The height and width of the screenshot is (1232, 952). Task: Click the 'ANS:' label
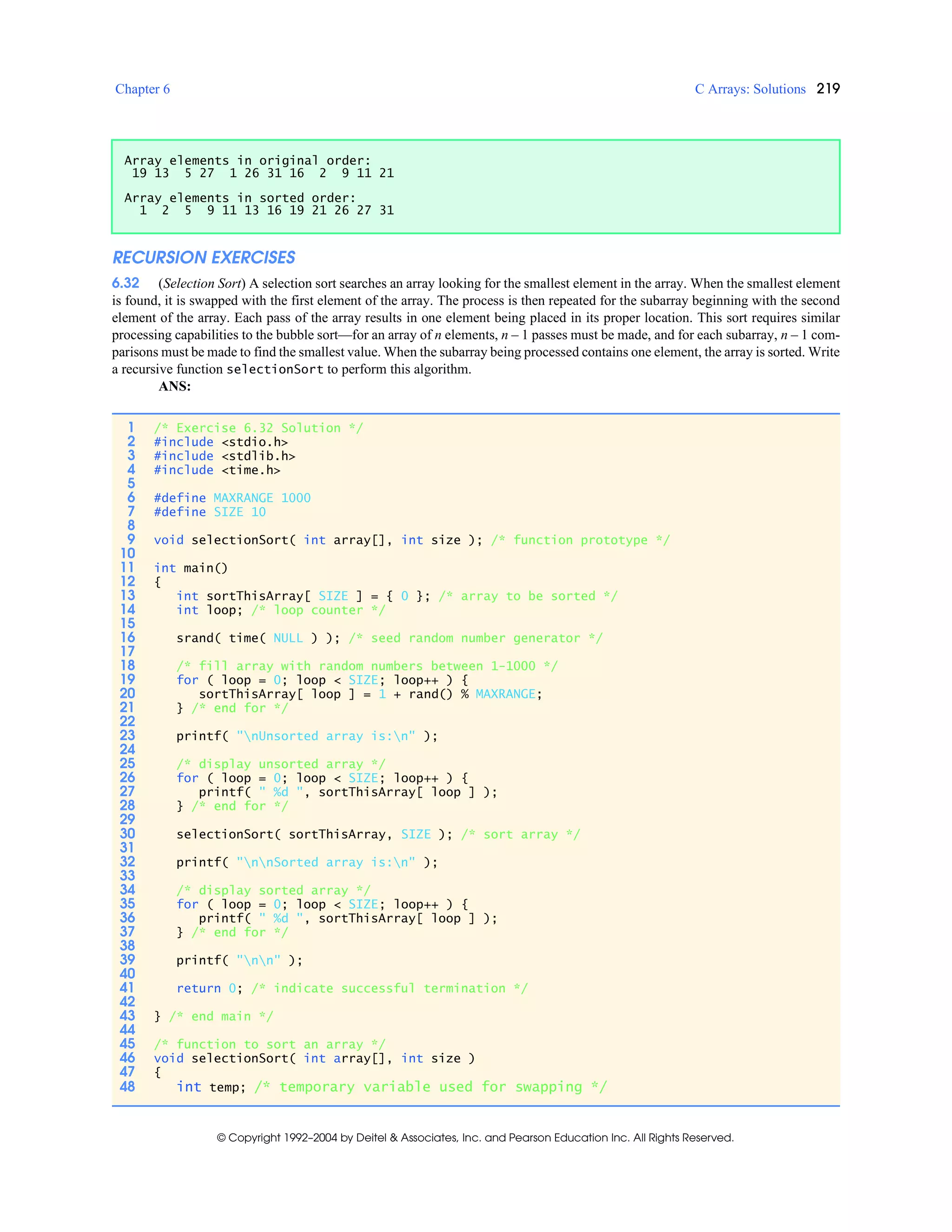pyautogui.click(x=174, y=386)
